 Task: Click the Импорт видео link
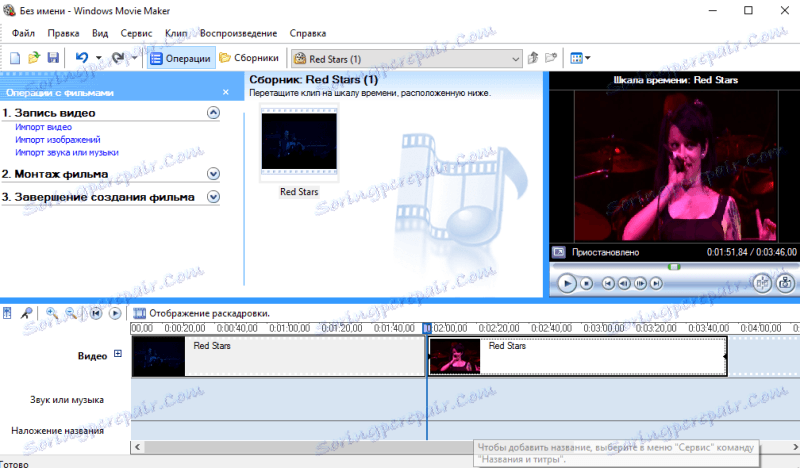[x=43, y=127]
